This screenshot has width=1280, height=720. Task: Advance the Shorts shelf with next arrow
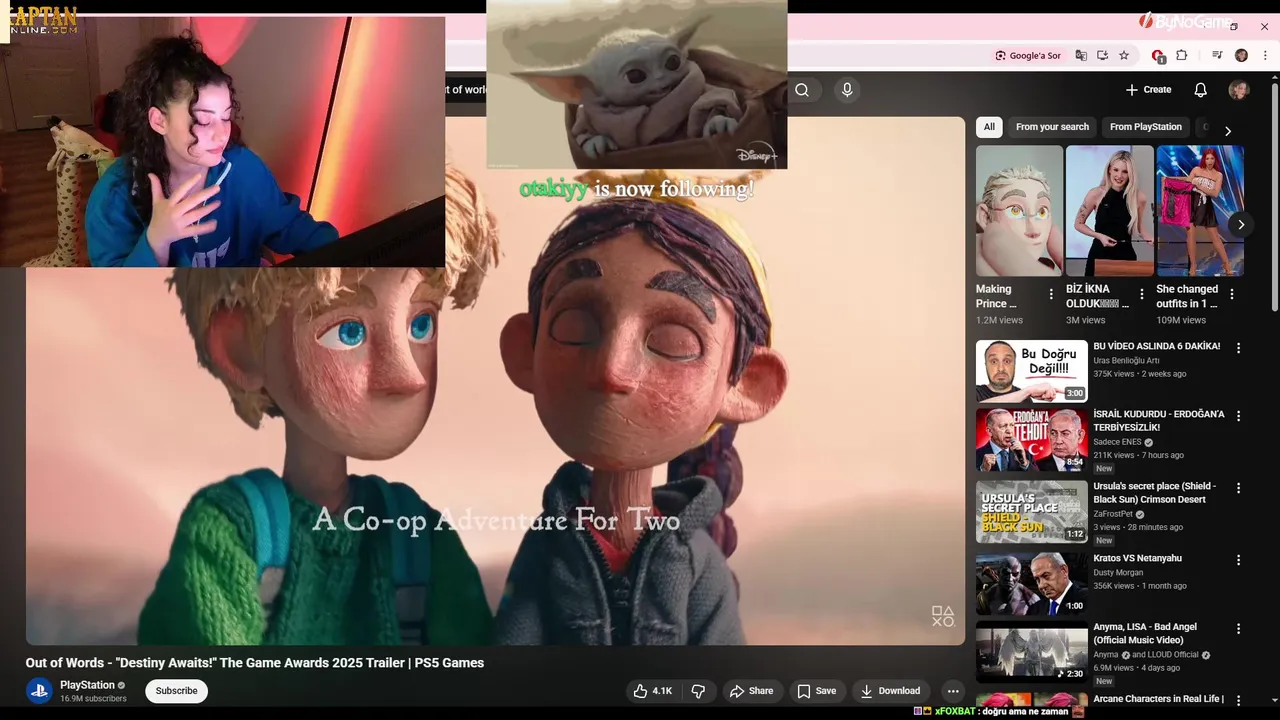[x=1240, y=224]
